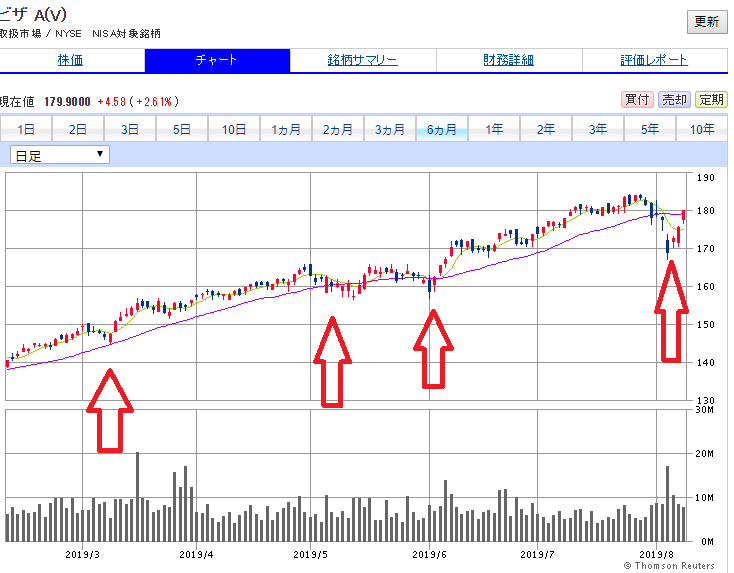The image size is (734, 573).
Task: Open the 銘柄サマリー tab
Action: pyautogui.click(x=363, y=60)
